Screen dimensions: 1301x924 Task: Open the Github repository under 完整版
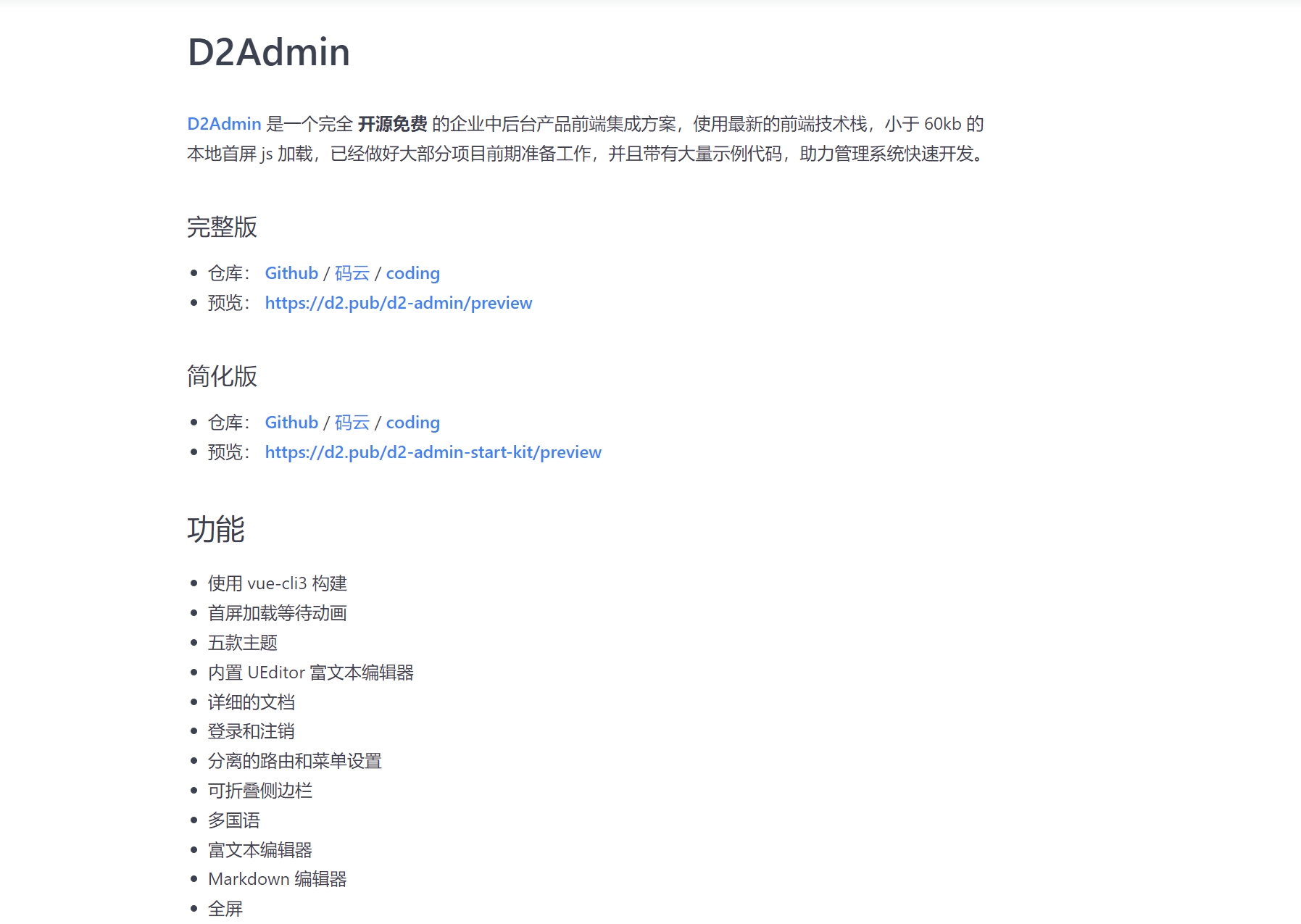pyautogui.click(x=291, y=272)
